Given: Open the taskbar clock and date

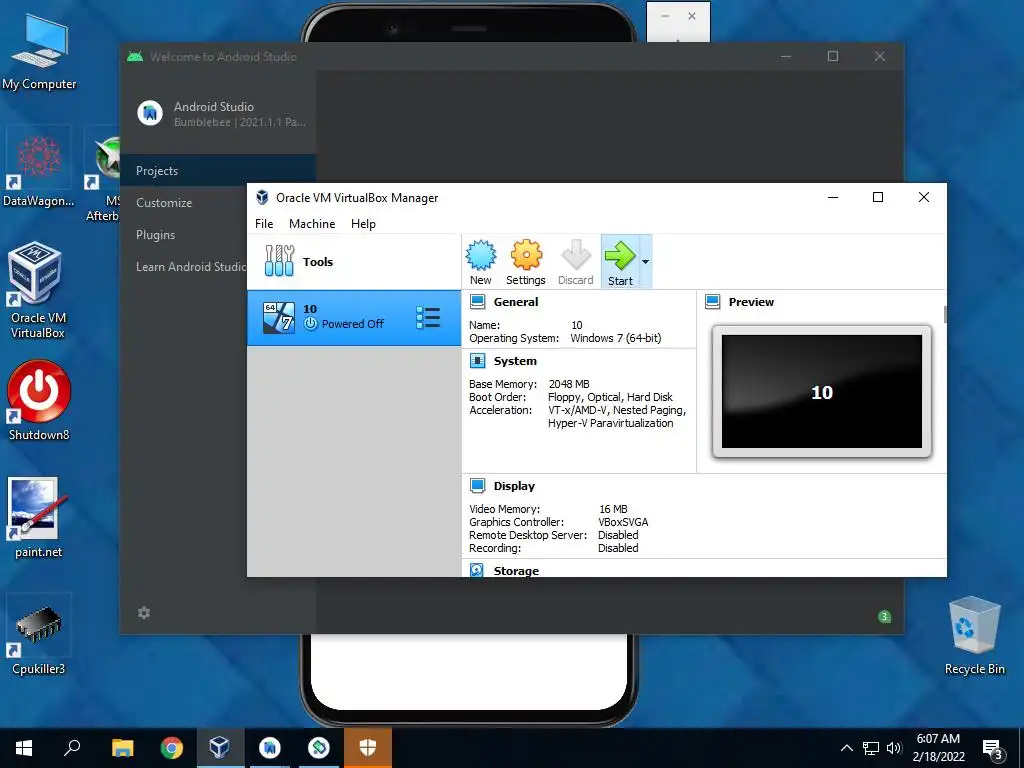Looking at the screenshot, I should pyautogui.click(x=938, y=748).
